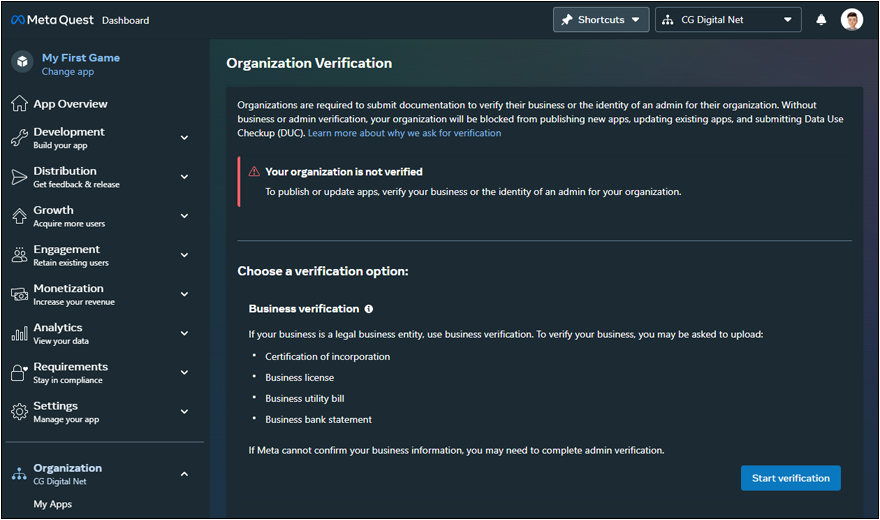
Task: Click 'Business utility bill' list item
Action: coord(305,399)
